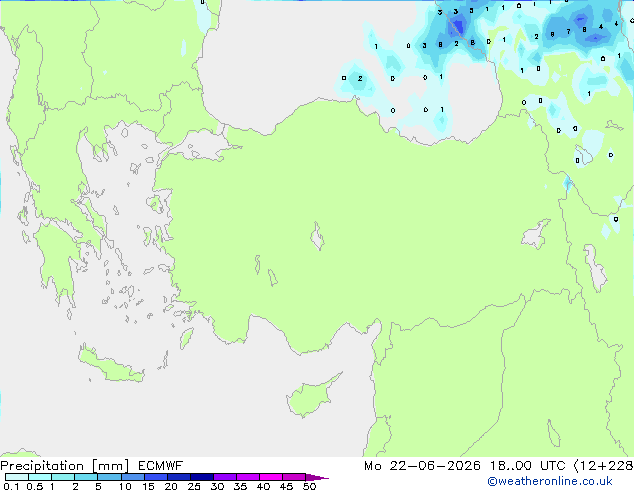Image resolution: width=634 pixels, height=490 pixels.
Task: Click the '50' legend scale label
Action: click(x=309, y=486)
